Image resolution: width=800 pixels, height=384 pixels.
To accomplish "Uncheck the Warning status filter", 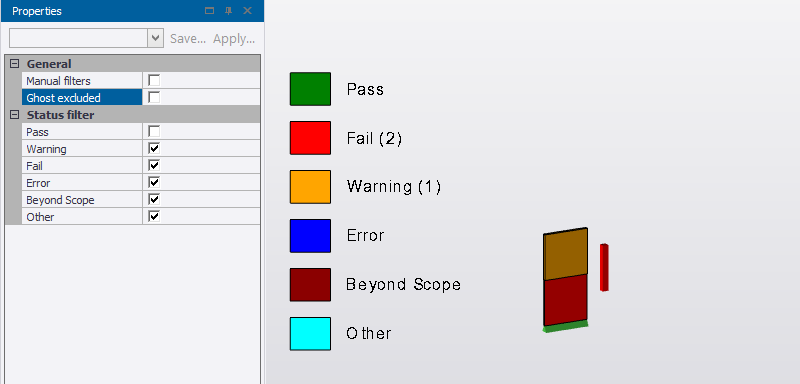I will click(154, 148).
